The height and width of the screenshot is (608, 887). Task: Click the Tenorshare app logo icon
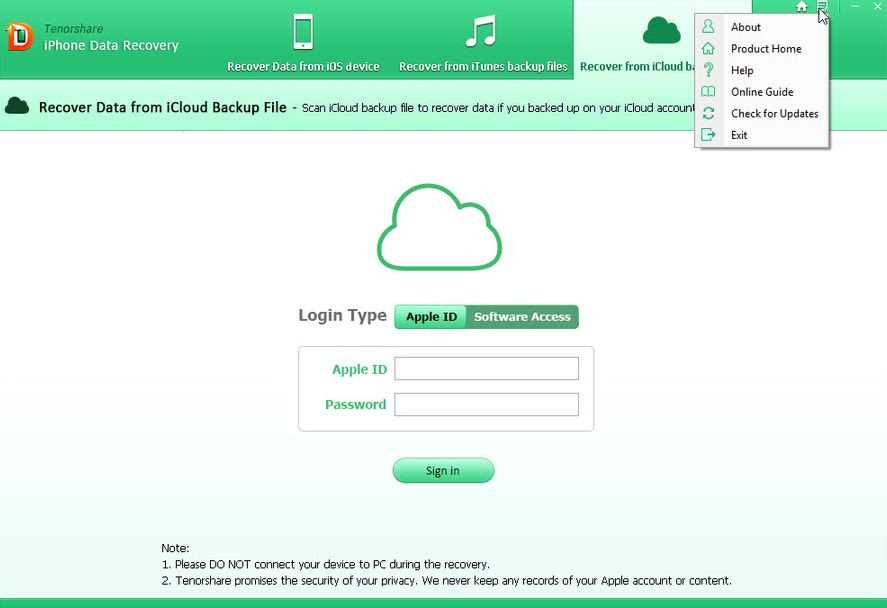click(x=19, y=37)
